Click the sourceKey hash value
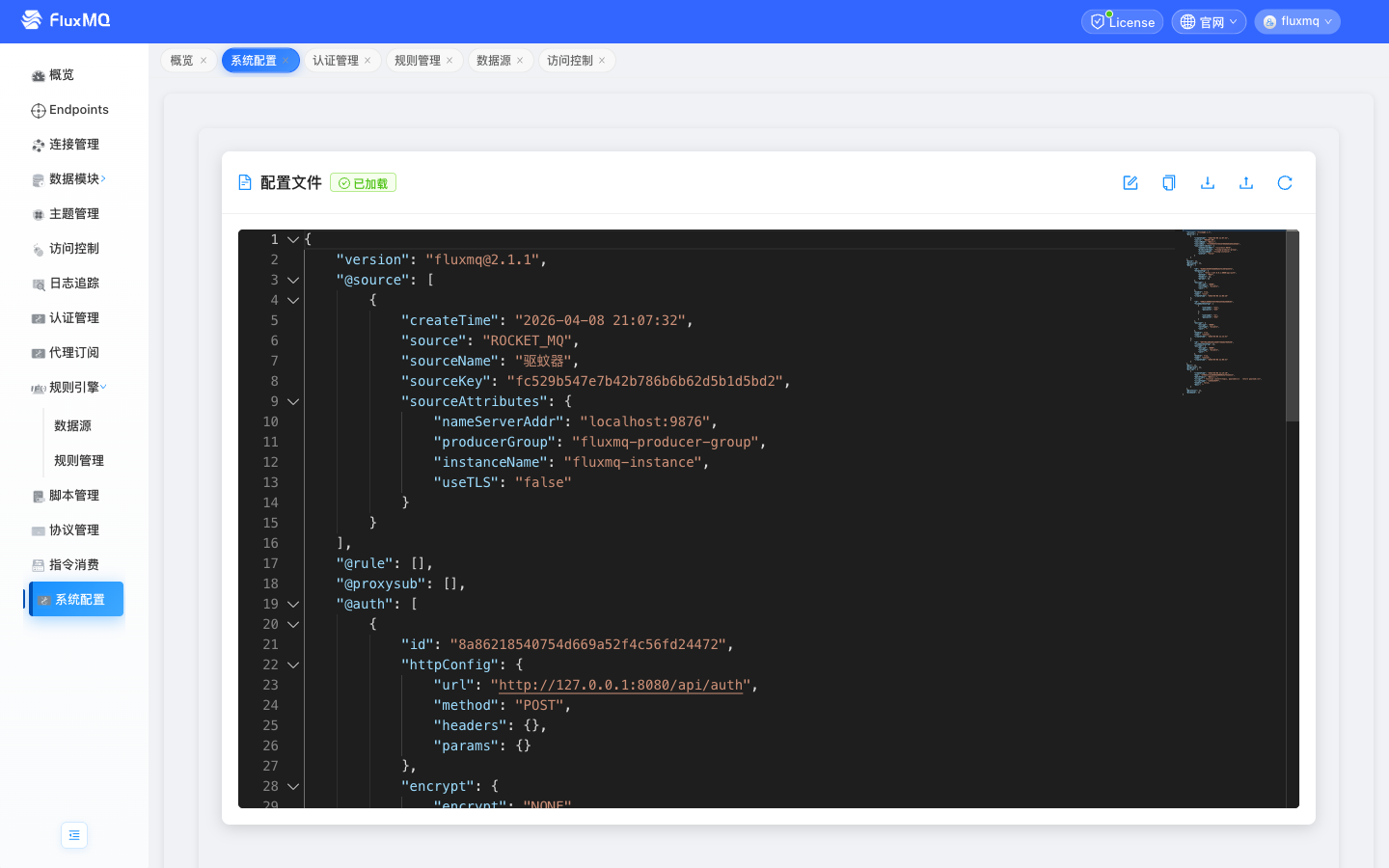The width and height of the screenshot is (1389, 868). [x=644, y=381]
